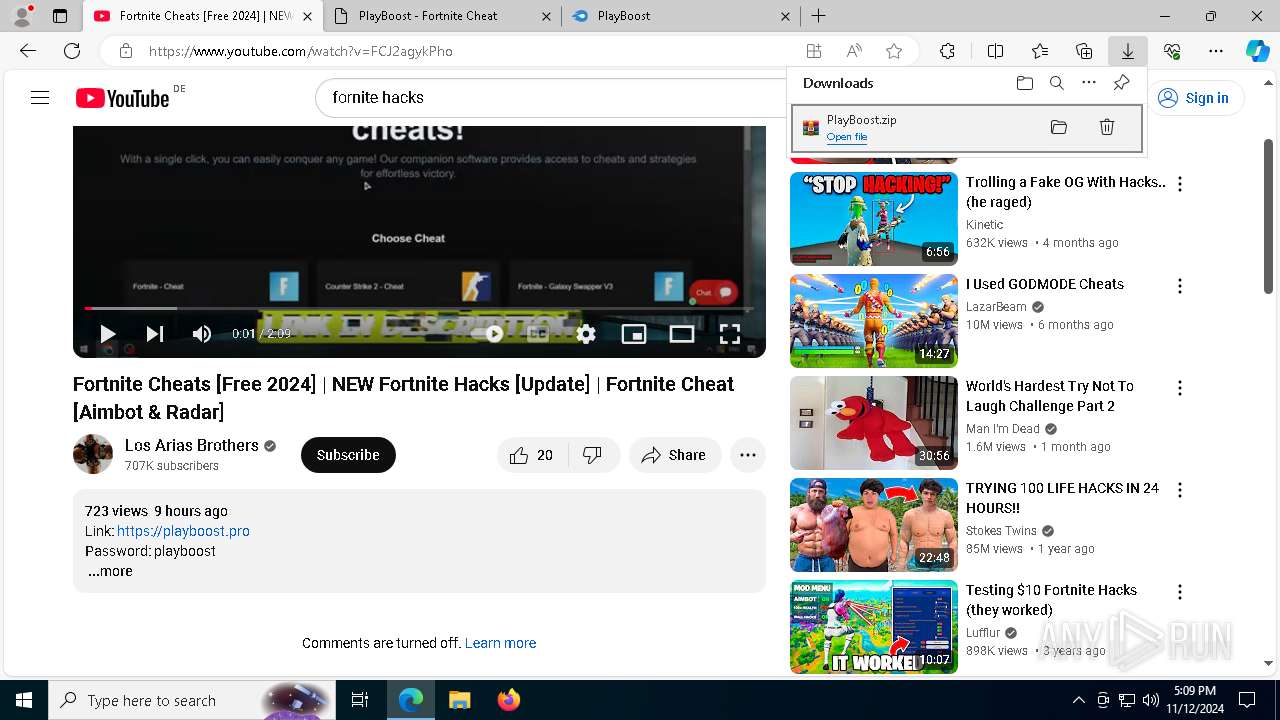Sign in to YouTube
The image size is (1280, 720).
(1194, 97)
